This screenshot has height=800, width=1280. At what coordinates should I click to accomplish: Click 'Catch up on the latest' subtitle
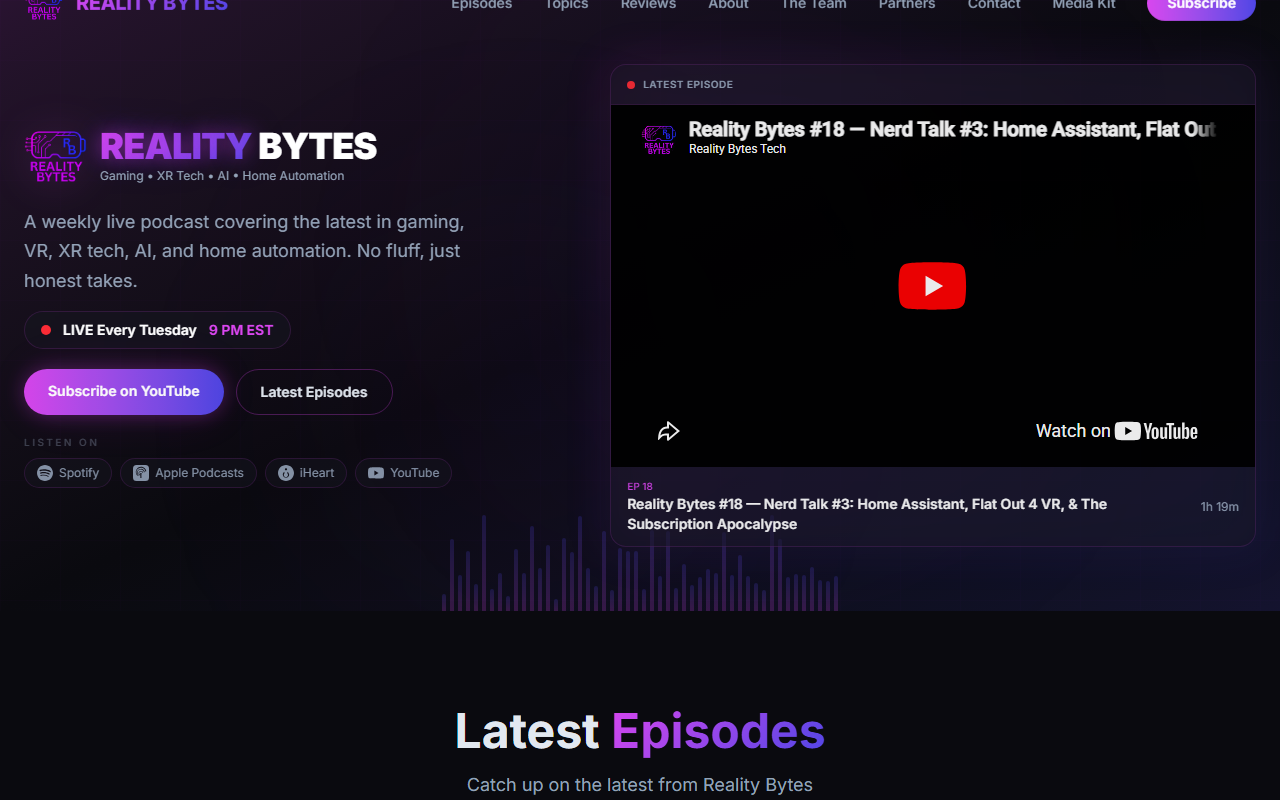tap(640, 785)
